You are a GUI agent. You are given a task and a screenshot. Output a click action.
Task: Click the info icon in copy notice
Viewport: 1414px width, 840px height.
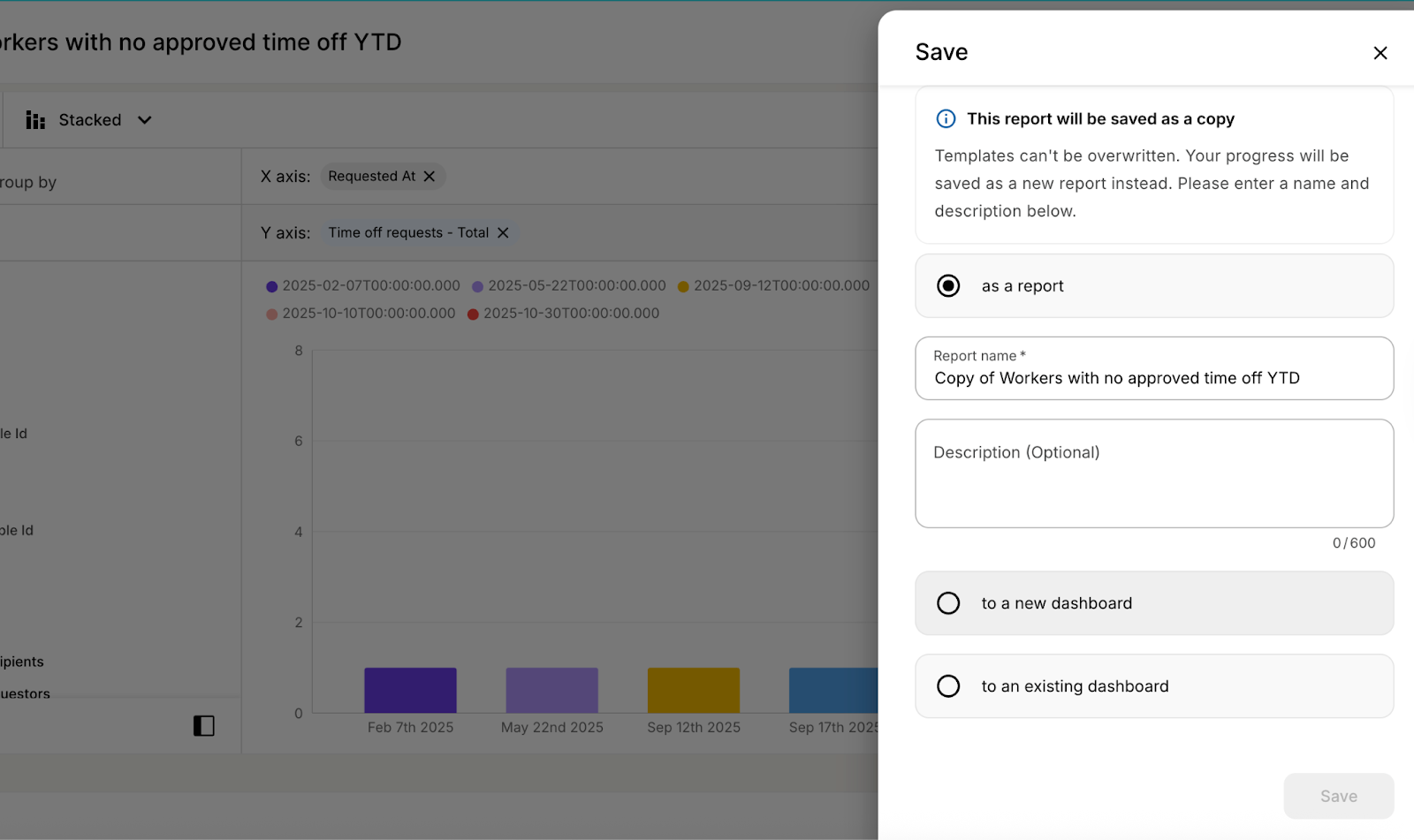(x=946, y=119)
